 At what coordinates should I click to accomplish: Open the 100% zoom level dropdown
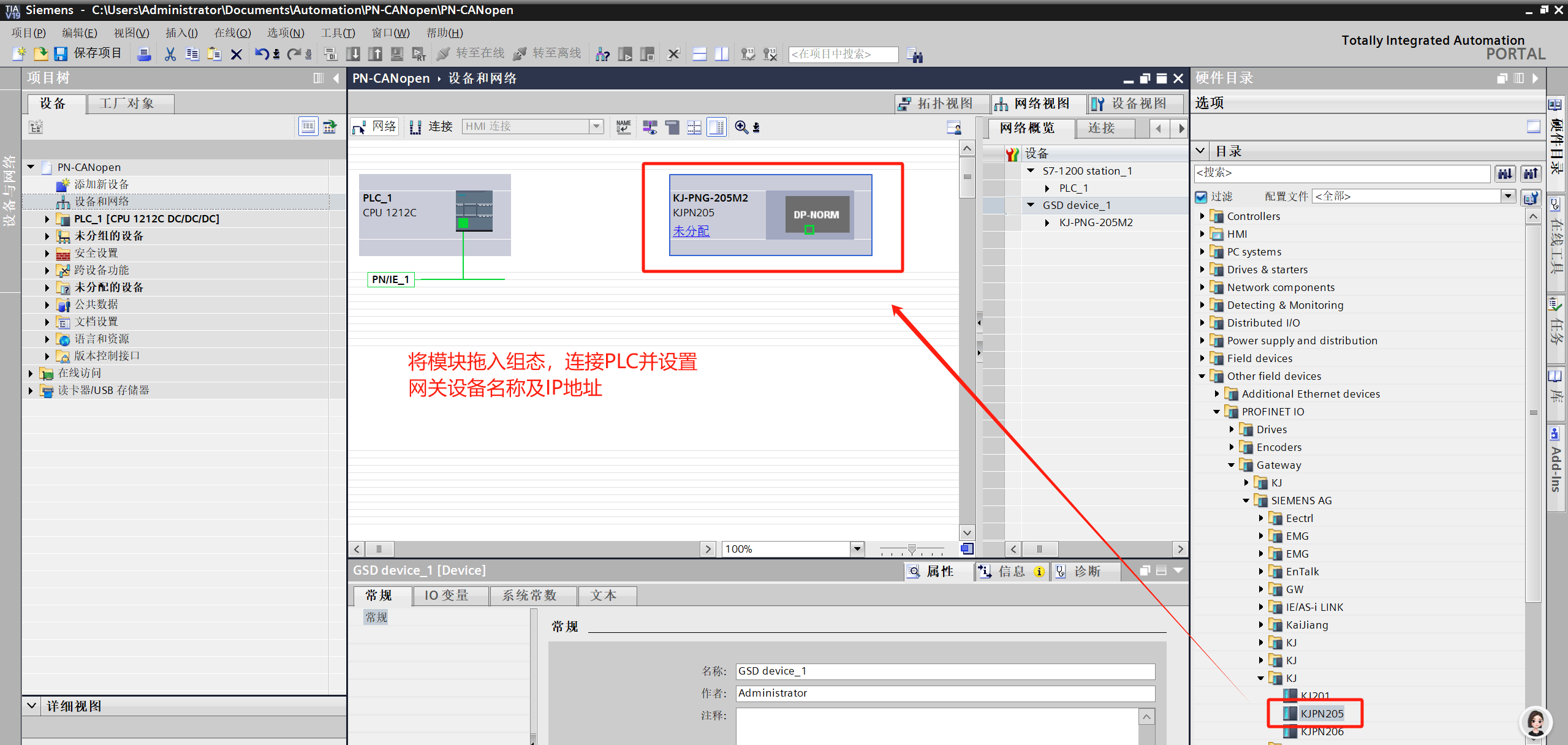coord(857,548)
